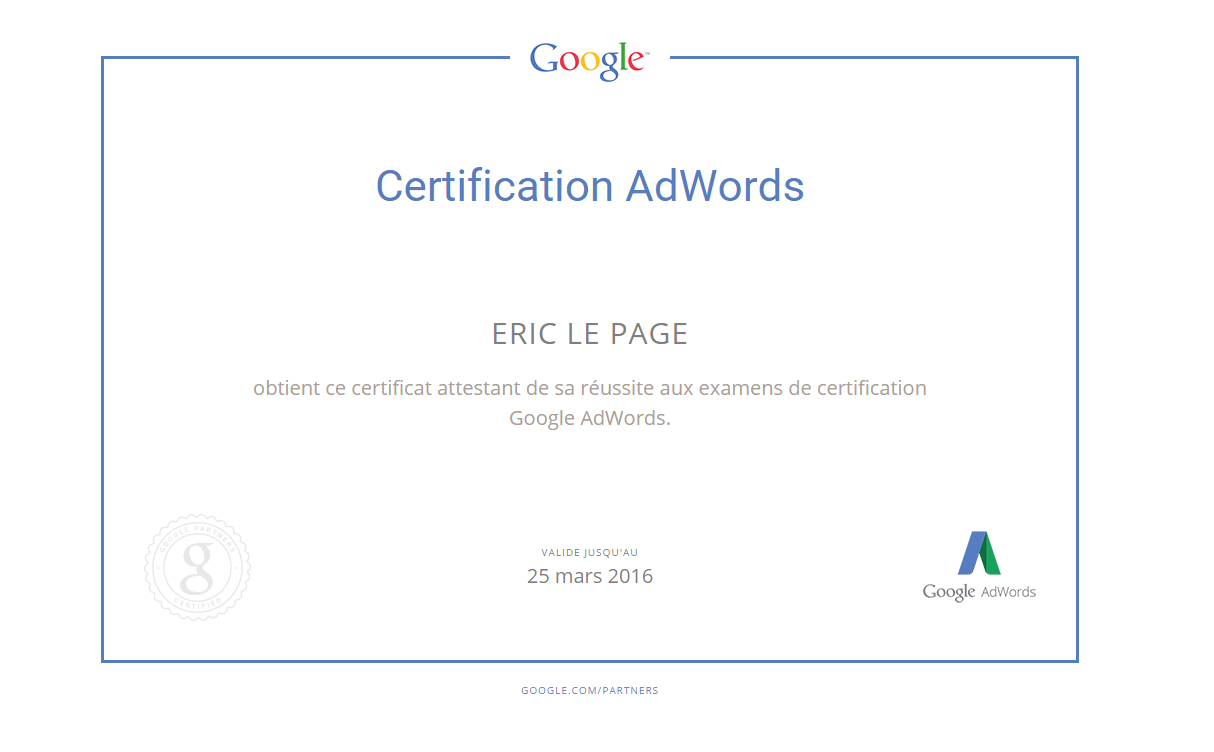Click the VALIDE JUSQU'AU label
This screenshot has width=1214, height=752.
point(589,552)
